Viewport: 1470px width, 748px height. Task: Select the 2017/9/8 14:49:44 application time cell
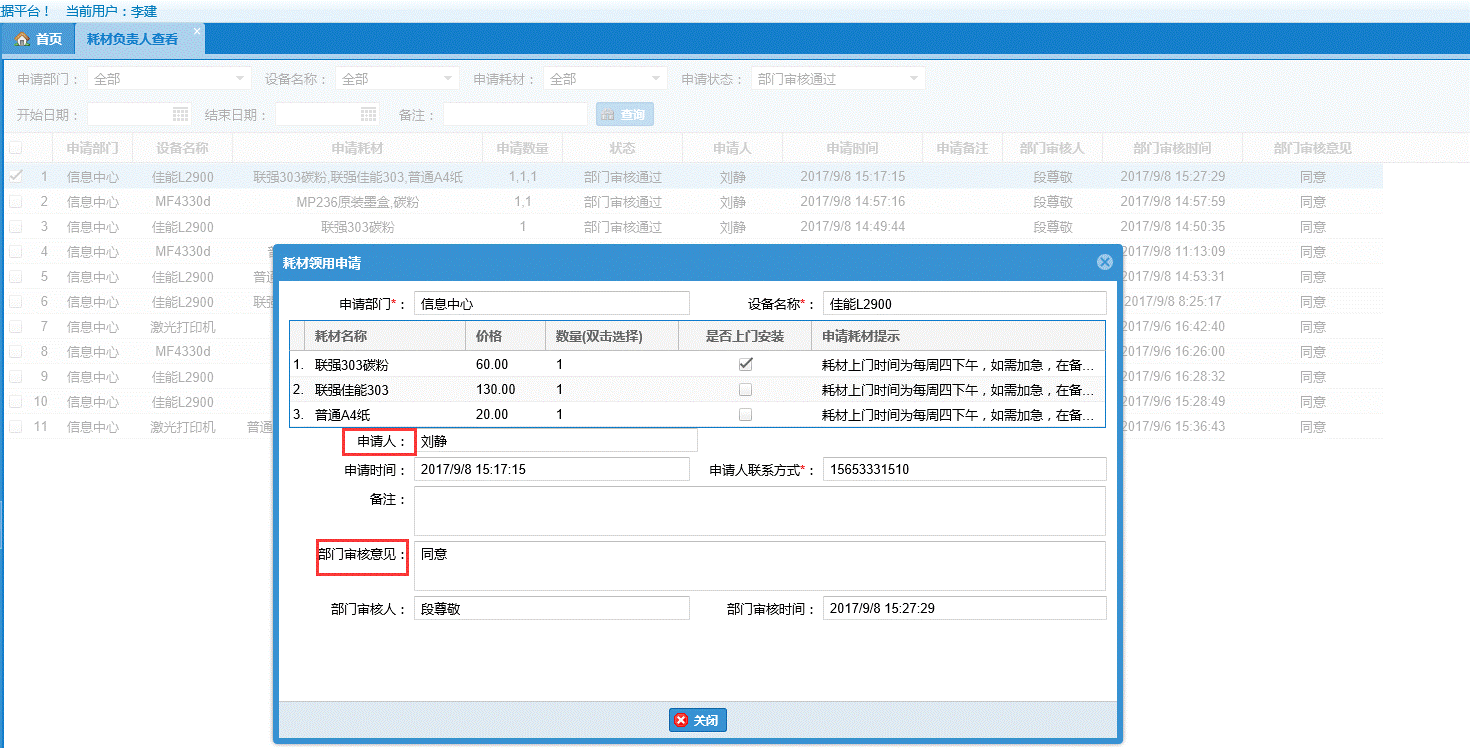click(852, 226)
